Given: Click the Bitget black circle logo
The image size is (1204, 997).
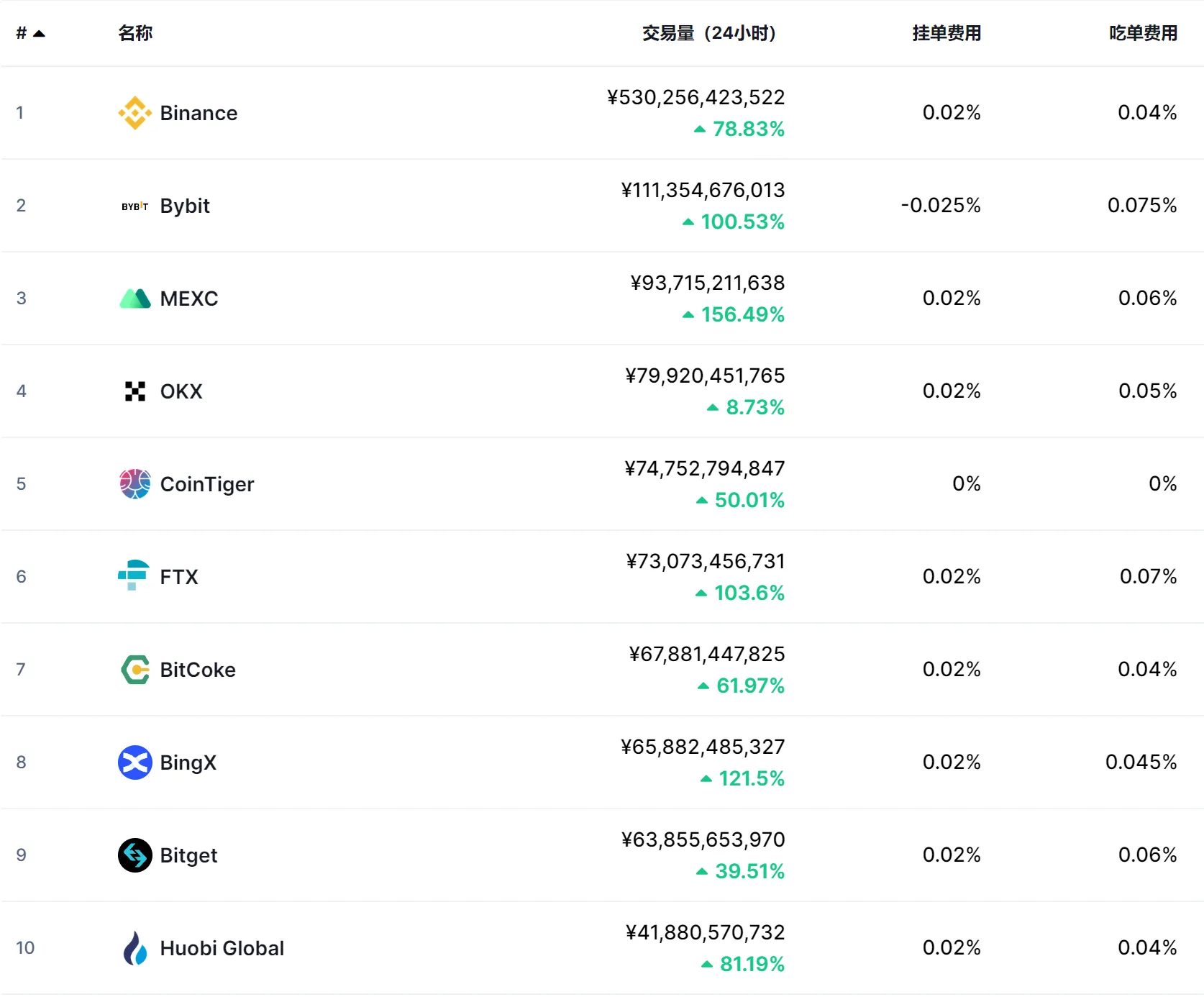Looking at the screenshot, I should 134,855.
